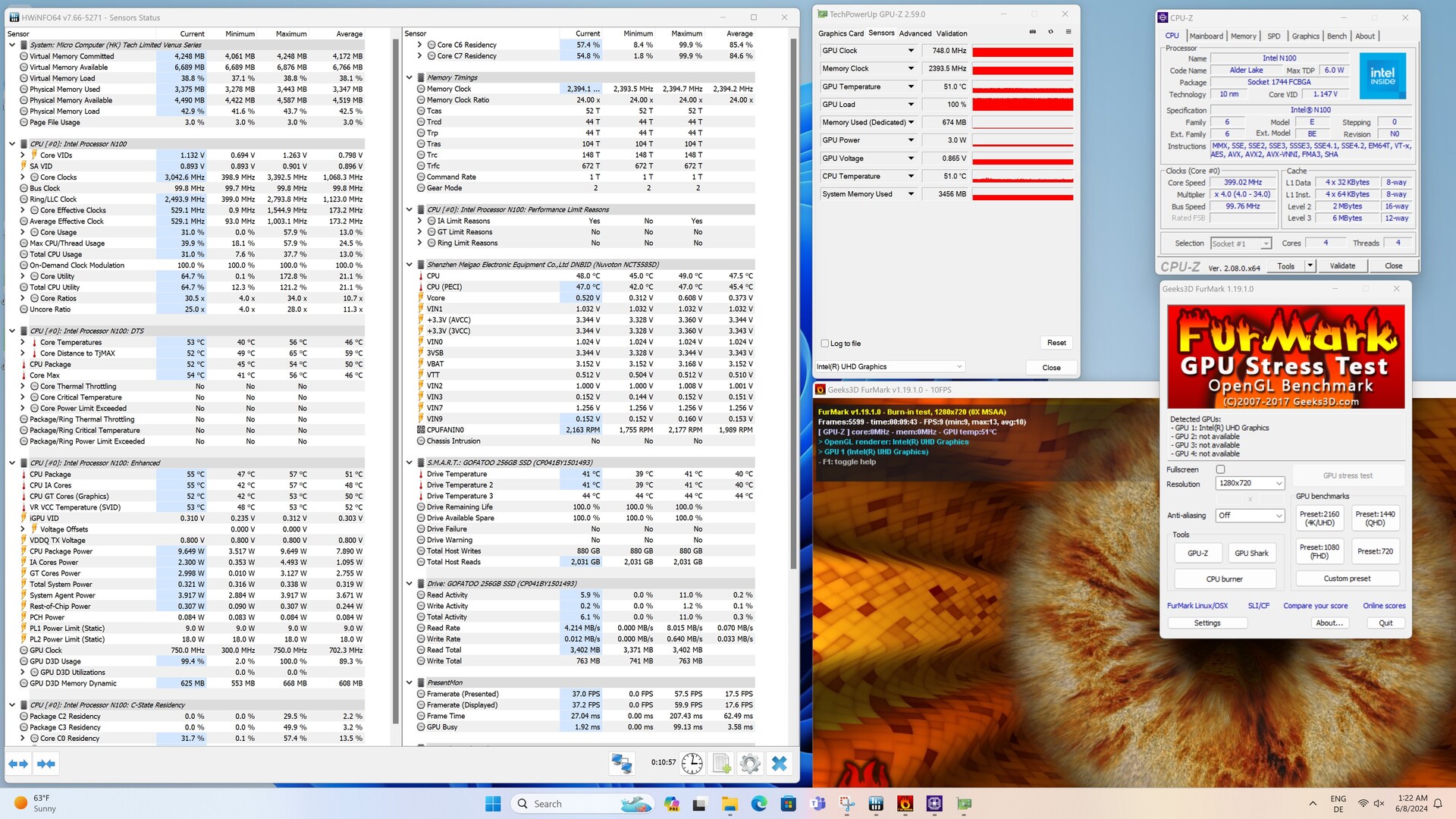Switch to GPU-Z taskbar icon
The width and height of the screenshot is (1456, 819).
(x=965, y=804)
